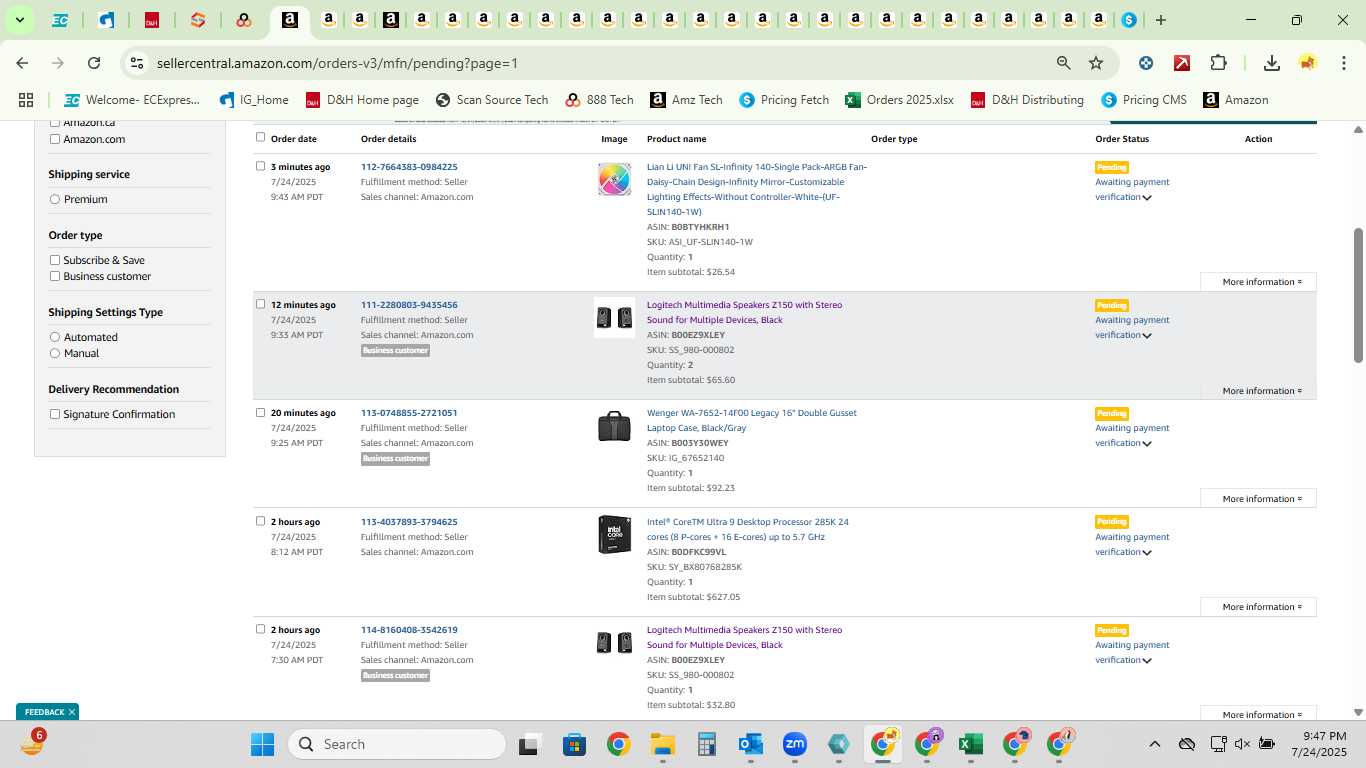Expand payment verification status for Intel order
The image size is (1366, 768).
(x=1147, y=553)
